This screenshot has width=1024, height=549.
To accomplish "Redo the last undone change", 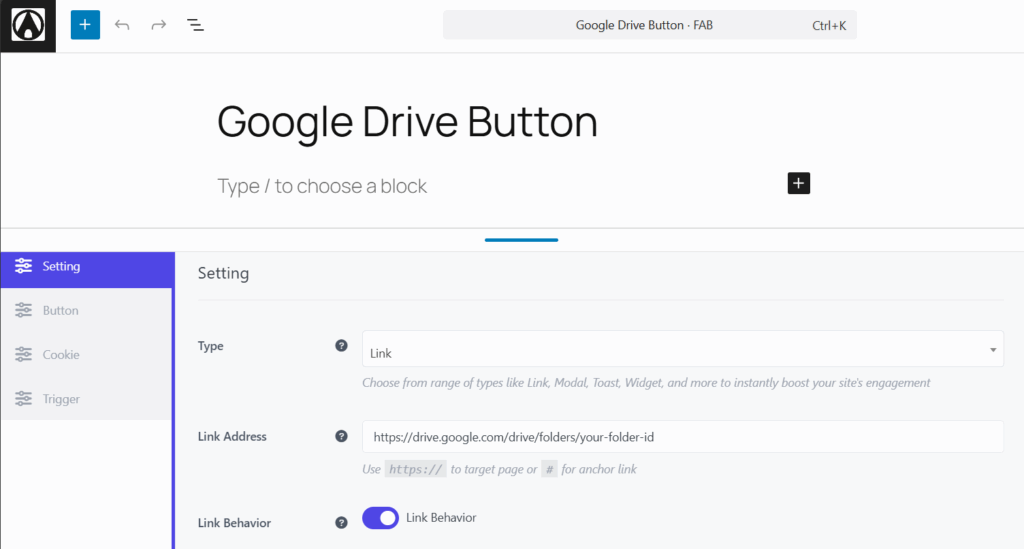I will (158, 25).
